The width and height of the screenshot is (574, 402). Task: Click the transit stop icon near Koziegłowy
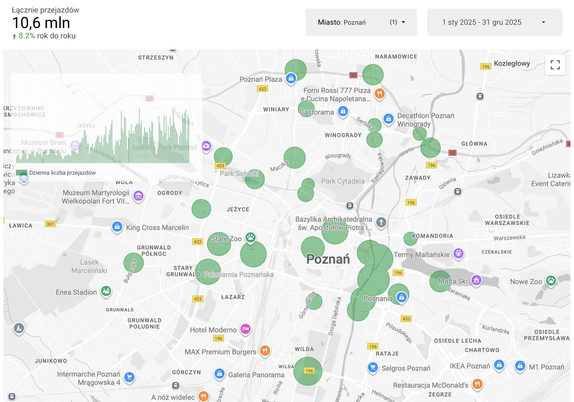480,96
